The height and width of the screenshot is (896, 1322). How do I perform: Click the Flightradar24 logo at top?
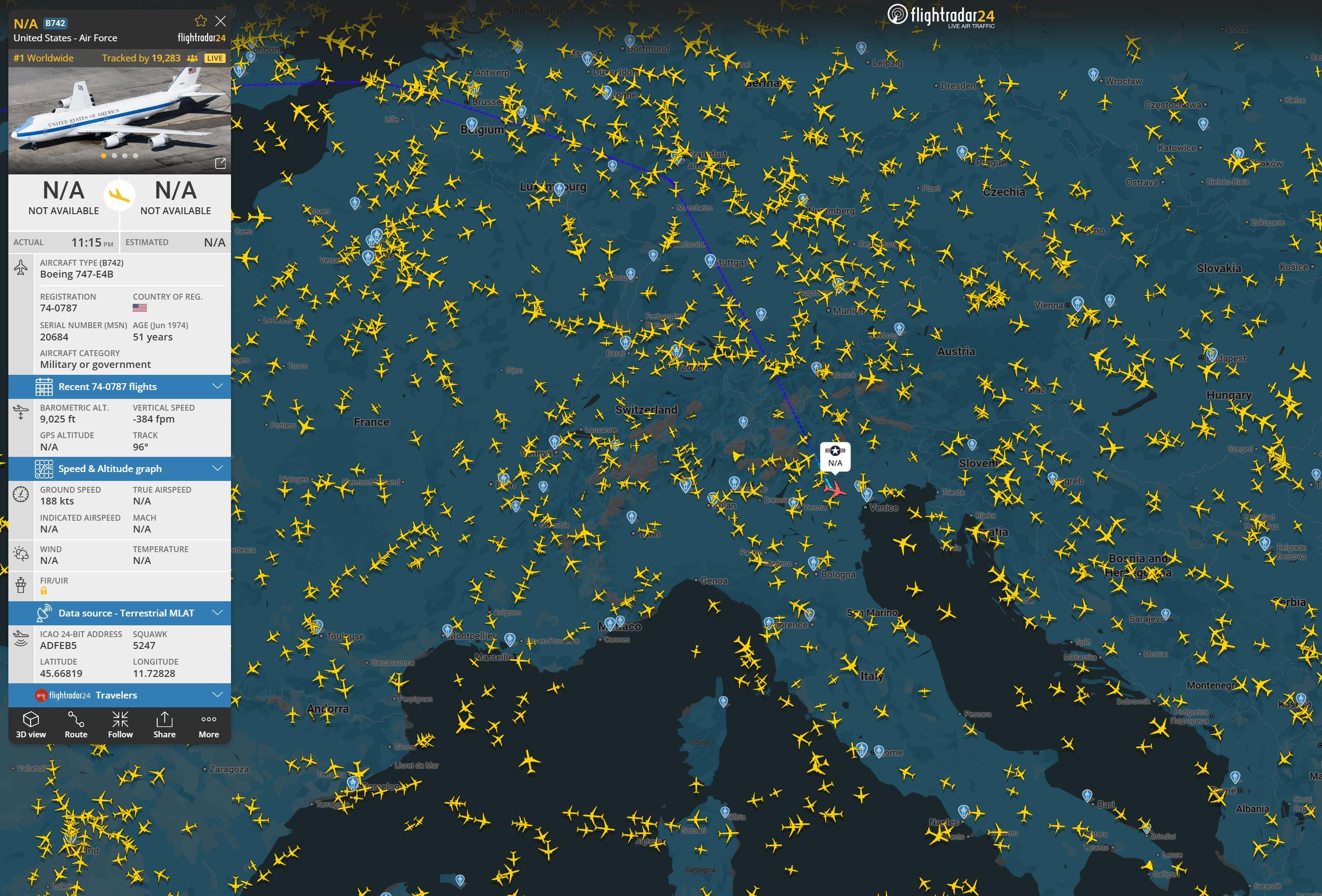coord(942,15)
